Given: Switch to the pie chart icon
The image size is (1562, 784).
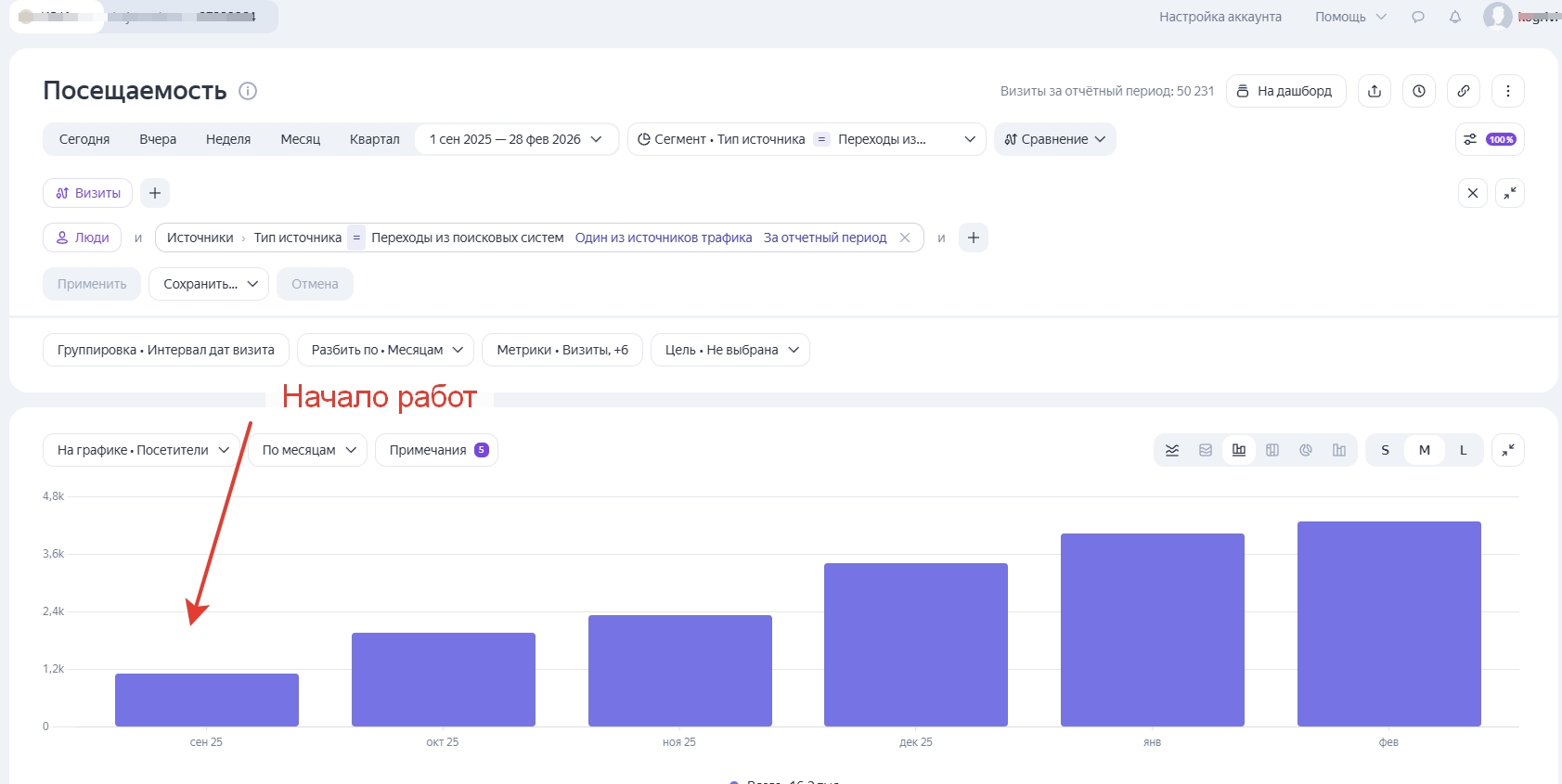Looking at the screenshot, I should click(1306, 450).
